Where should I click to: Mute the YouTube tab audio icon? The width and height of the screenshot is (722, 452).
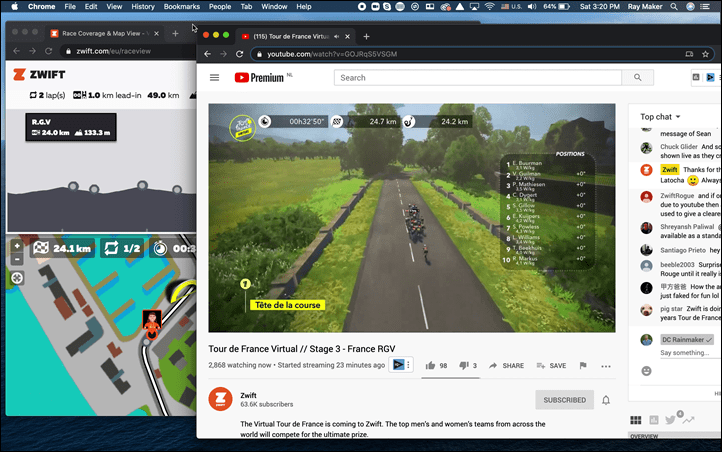click(337, 36)
